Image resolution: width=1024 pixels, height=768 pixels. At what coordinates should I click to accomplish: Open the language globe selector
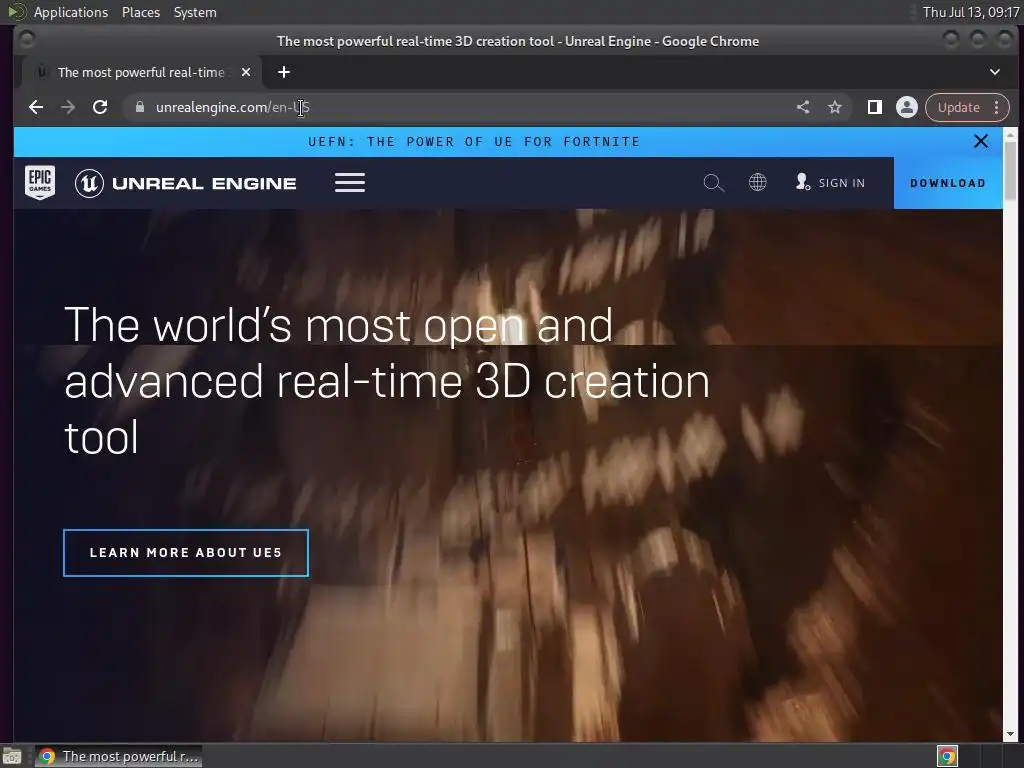(x=758, y=182)
